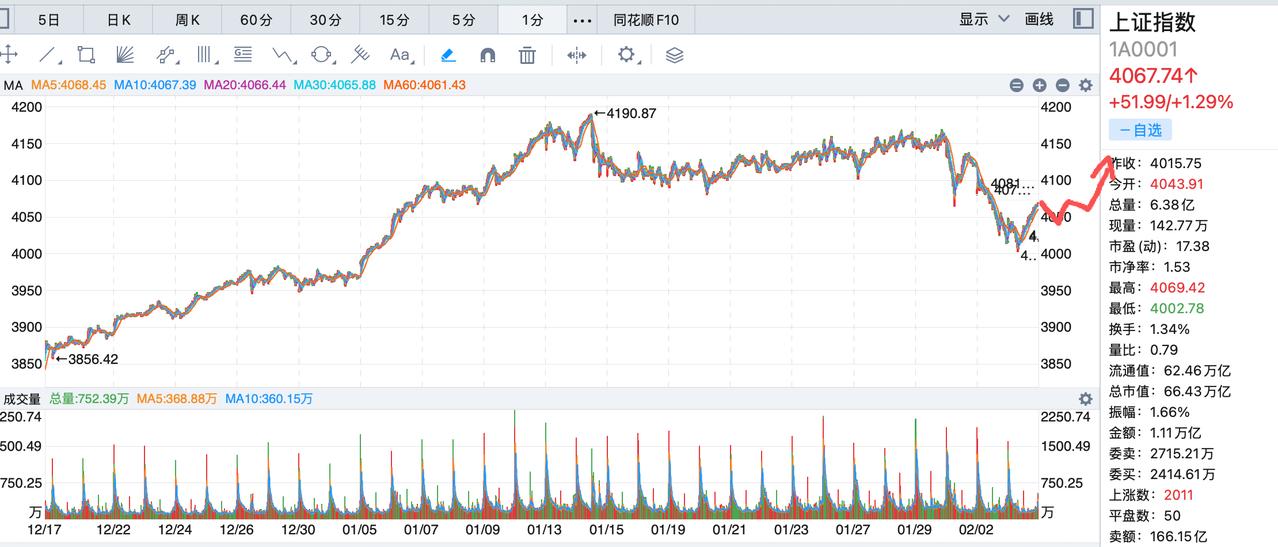Screen dimensions: 1278x547
Task: Toggle the magnet snap tool
Action: [x=488, y=55]
